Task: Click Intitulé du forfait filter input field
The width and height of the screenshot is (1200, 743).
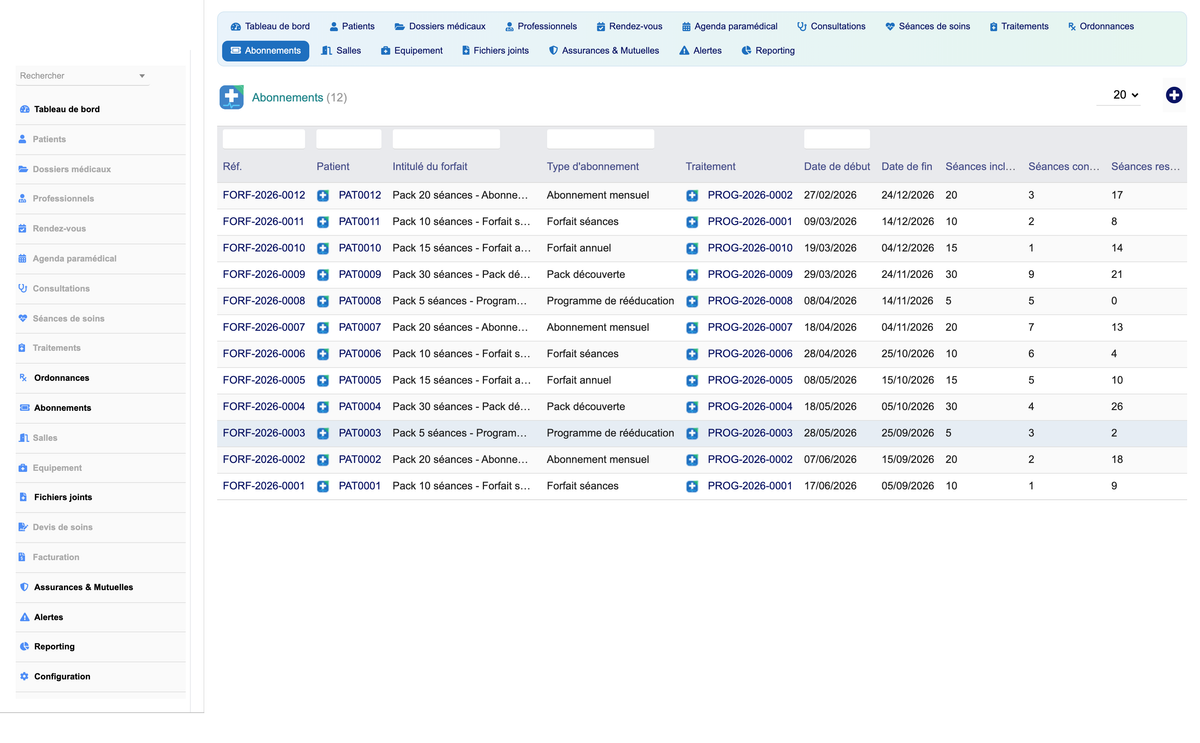Action: point(446,139)
